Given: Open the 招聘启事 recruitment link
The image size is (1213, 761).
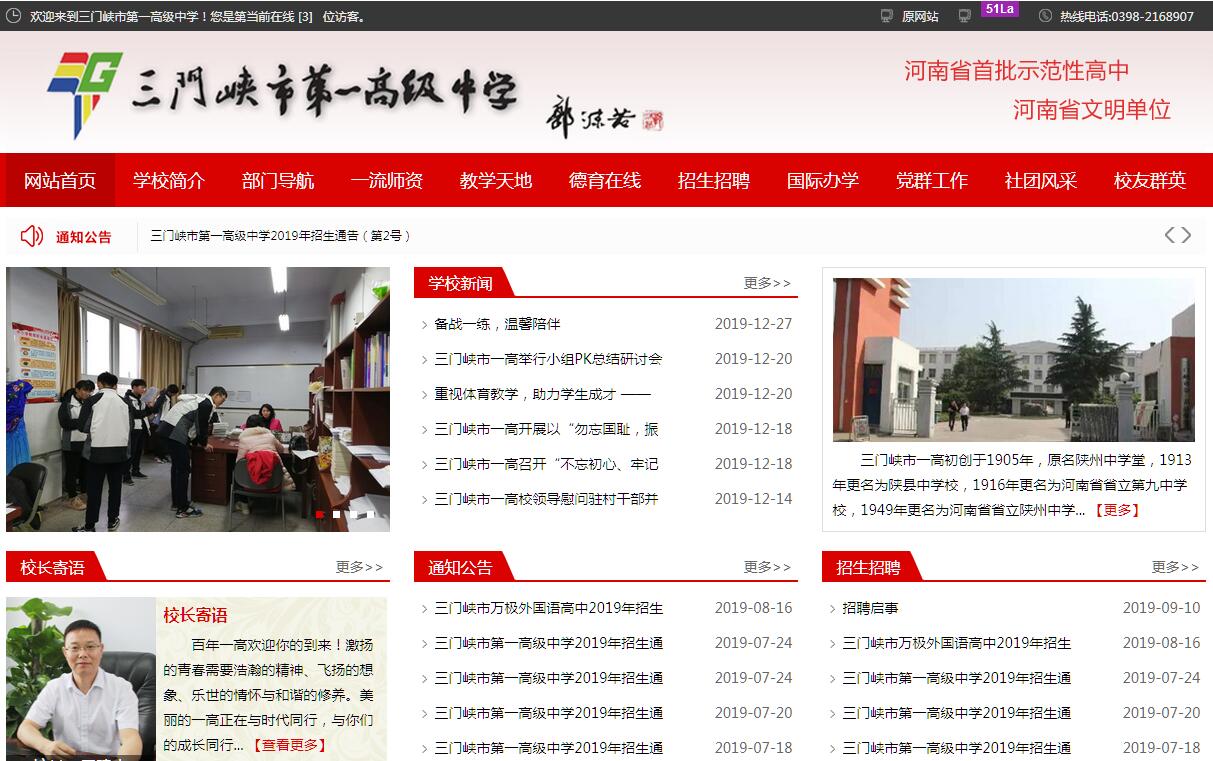Looking at the screenshot, I should pyautogui.click(x=870, y=608).
